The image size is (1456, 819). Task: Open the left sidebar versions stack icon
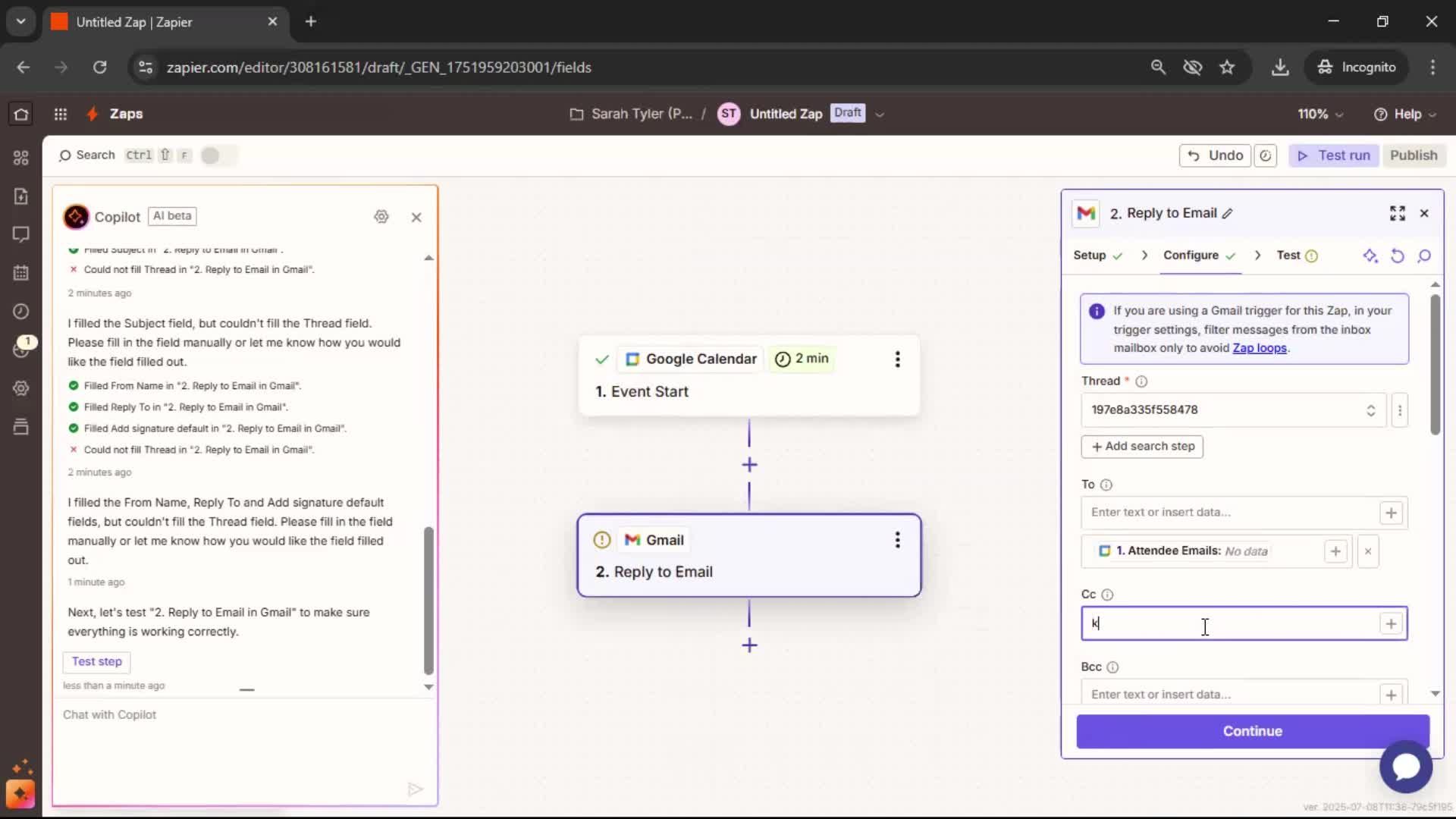(x=21, y=427)
